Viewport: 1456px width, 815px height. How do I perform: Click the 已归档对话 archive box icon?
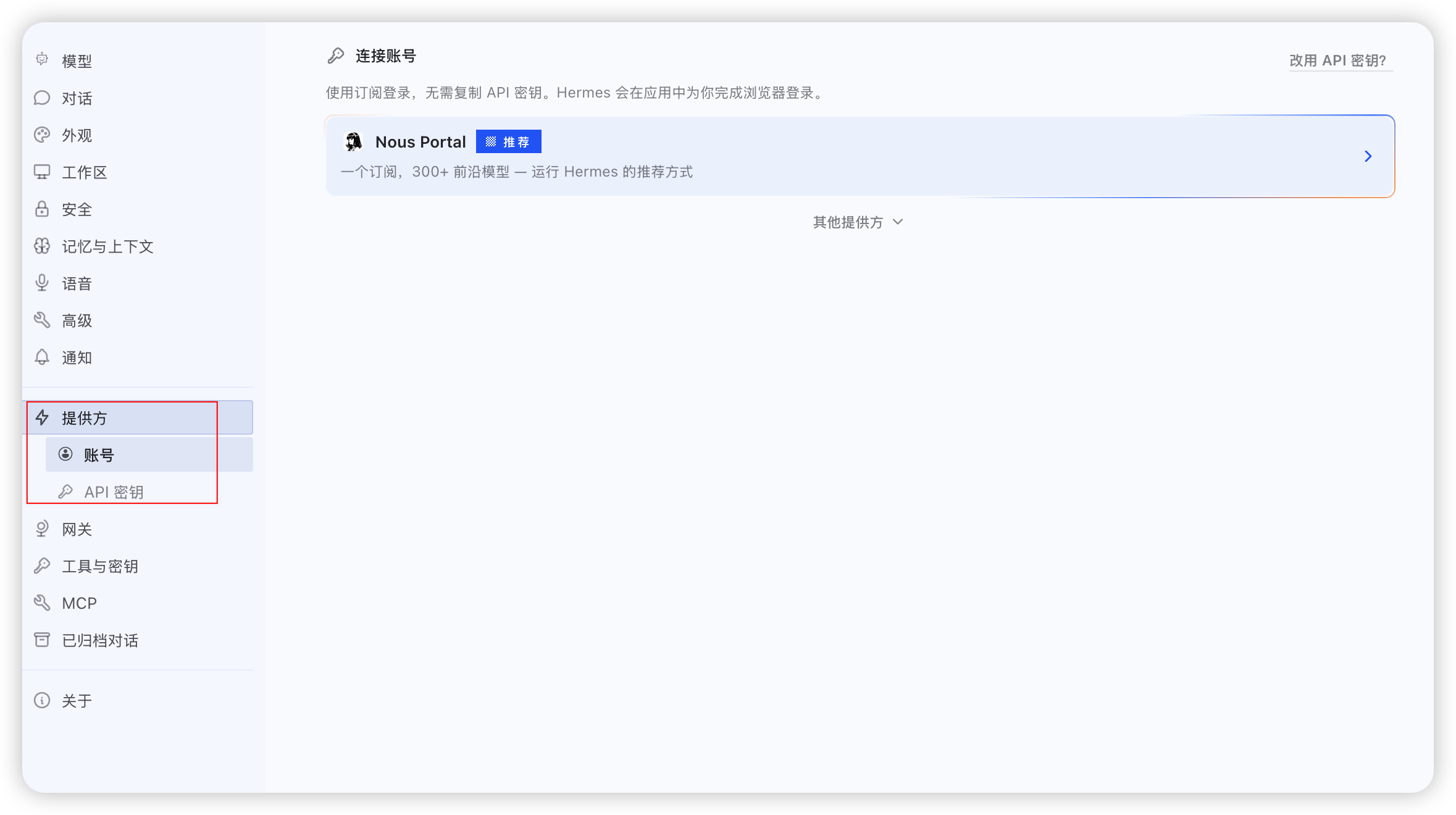[x=42, y=640]
